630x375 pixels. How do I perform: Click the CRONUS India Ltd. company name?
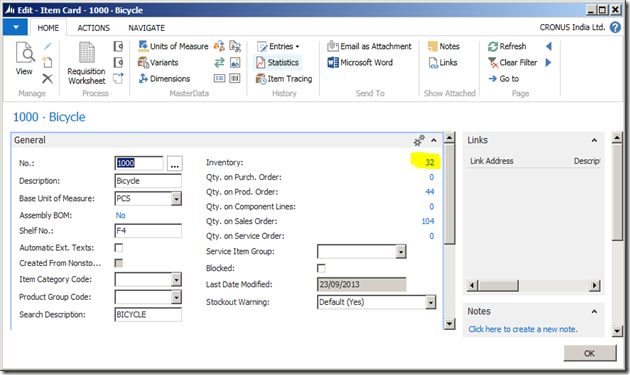[x=572, y=27]
